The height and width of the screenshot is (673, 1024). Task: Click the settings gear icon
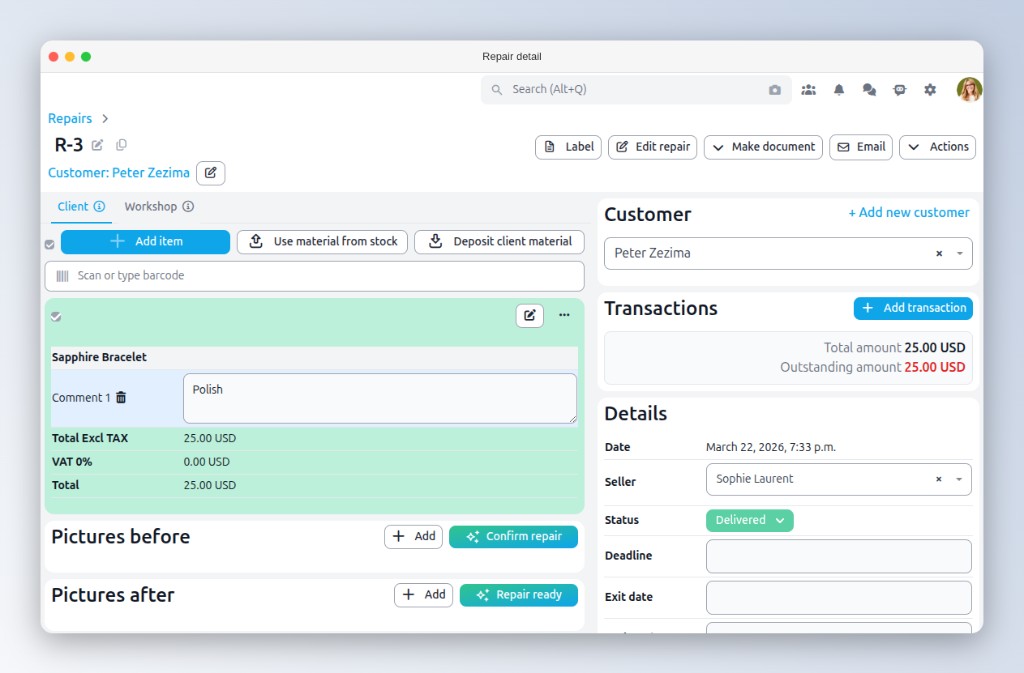pos(930,90)
